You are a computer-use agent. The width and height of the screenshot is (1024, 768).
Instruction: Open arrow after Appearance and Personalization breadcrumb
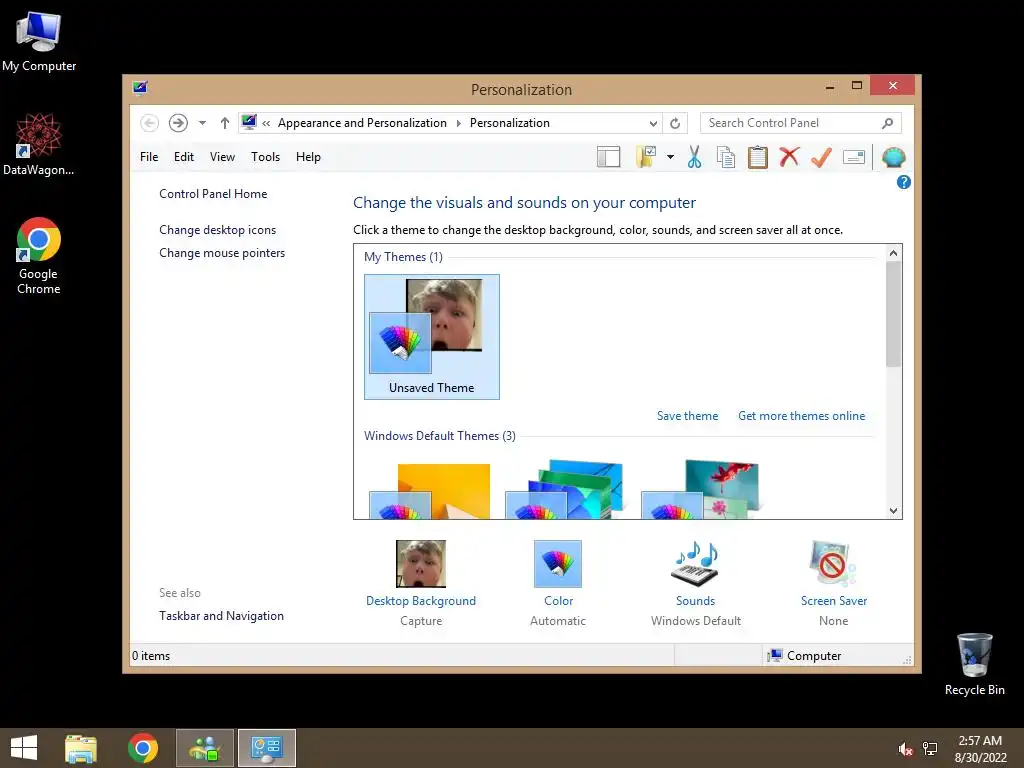(458, 123)
